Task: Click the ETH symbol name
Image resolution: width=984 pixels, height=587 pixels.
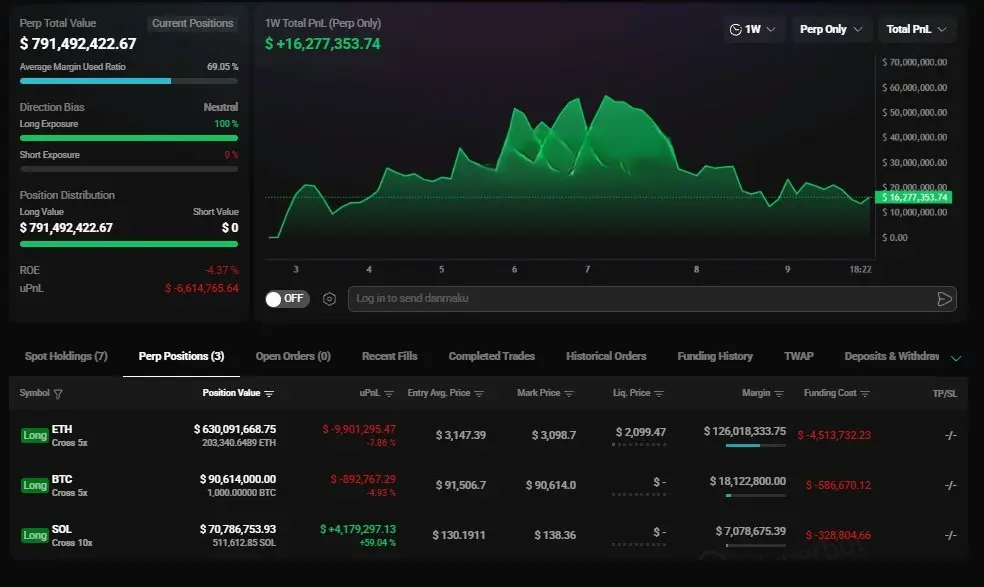Action: [x=62, y=429]
